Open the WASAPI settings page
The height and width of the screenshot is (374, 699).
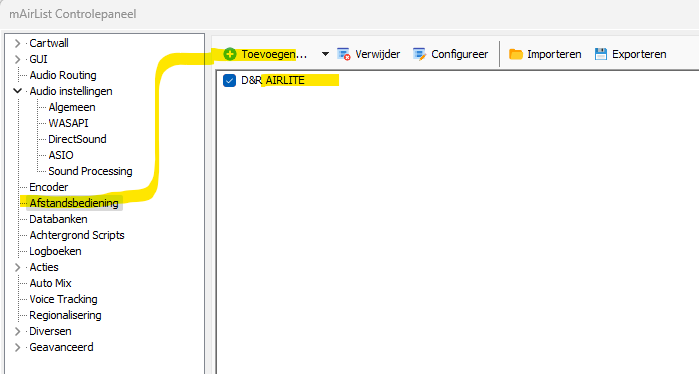pos(68,123)
